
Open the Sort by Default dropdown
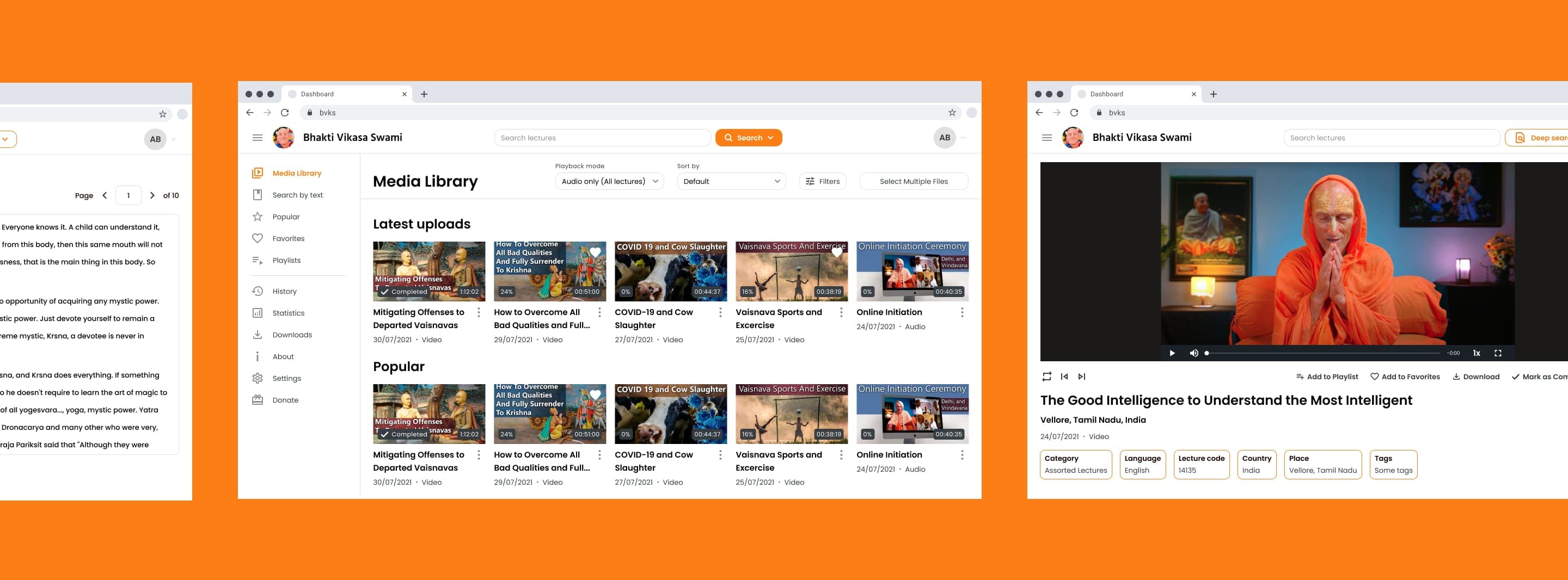point(731,181)
